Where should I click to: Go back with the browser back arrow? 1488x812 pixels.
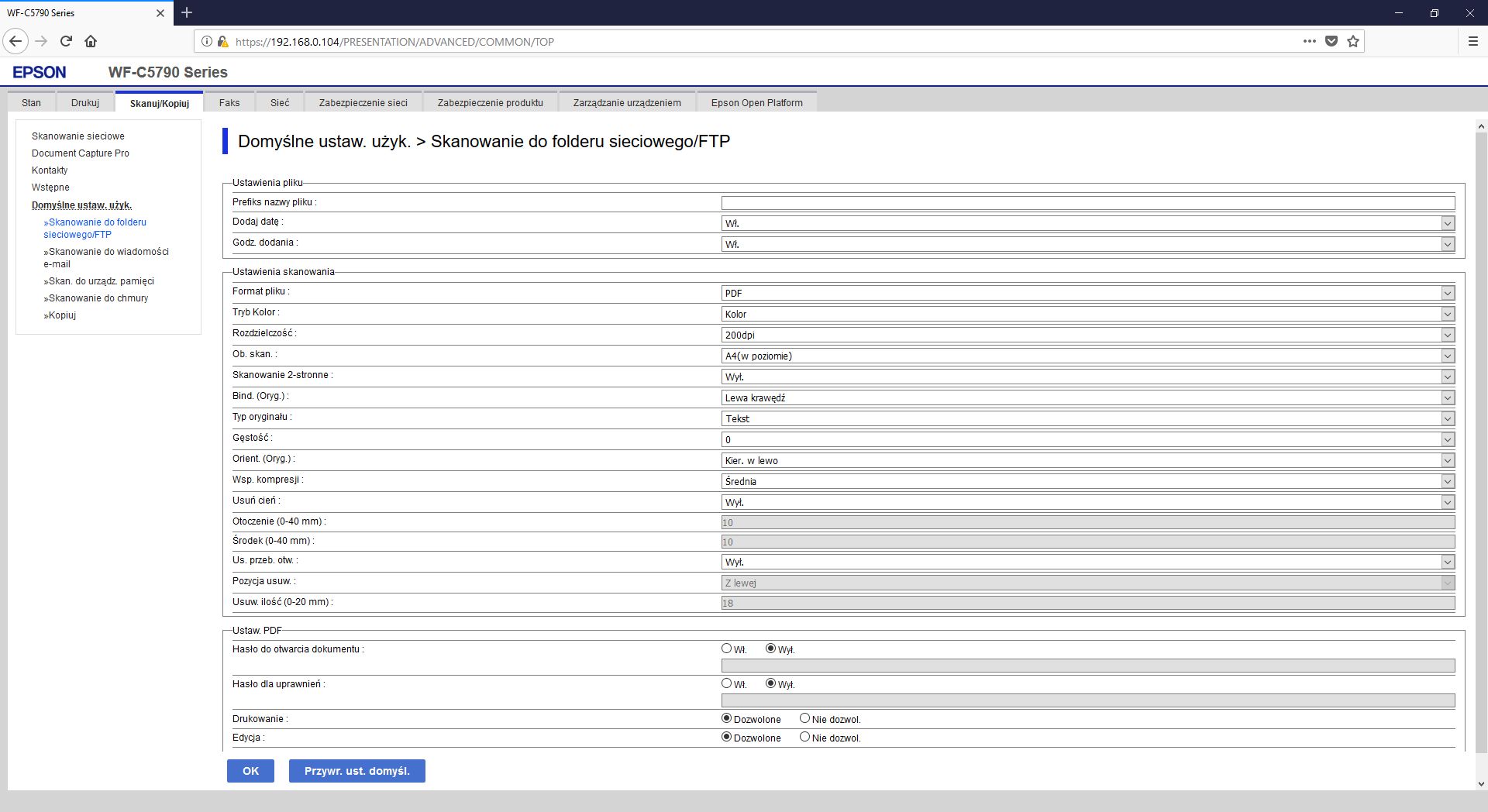(16, 41)
